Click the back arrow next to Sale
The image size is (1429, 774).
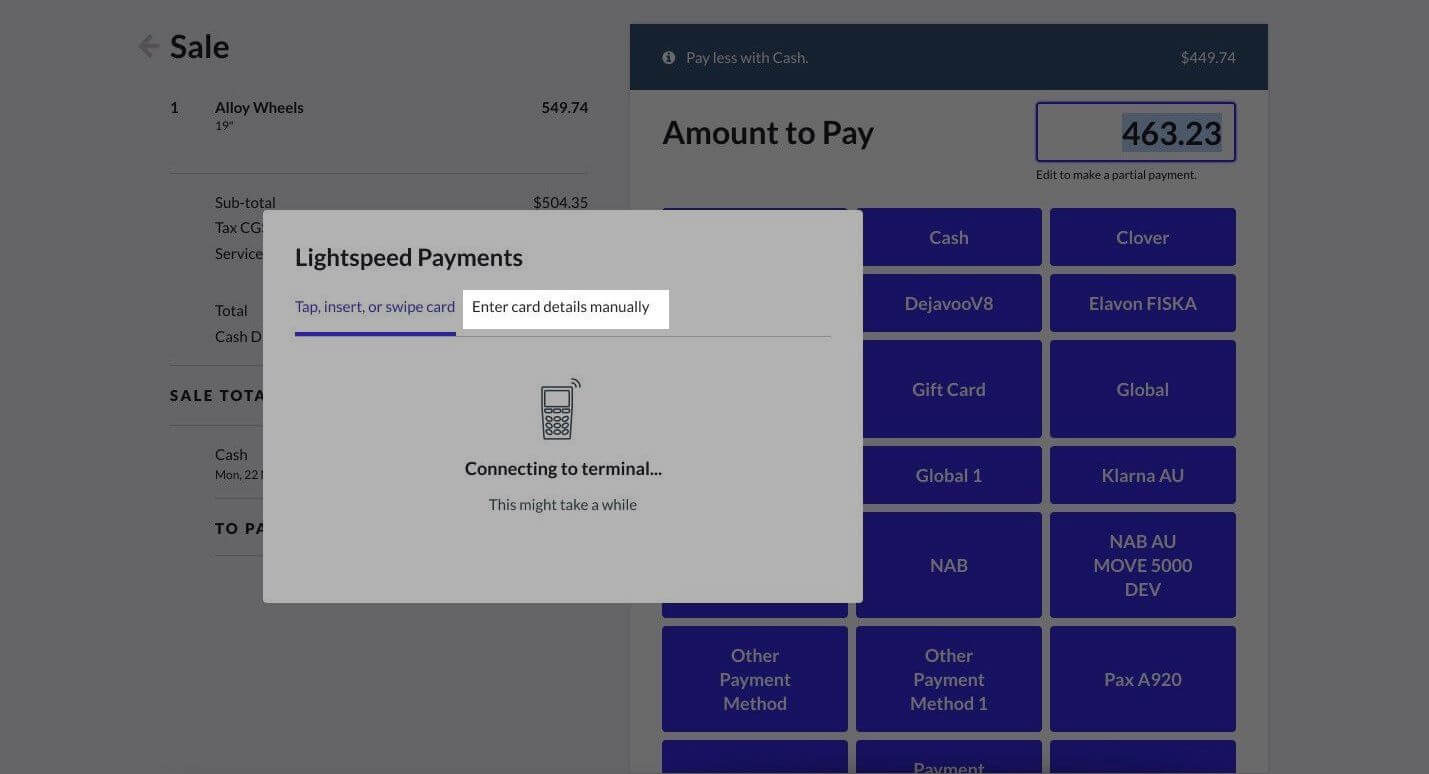pyautogui.click(x=148, y=45)
